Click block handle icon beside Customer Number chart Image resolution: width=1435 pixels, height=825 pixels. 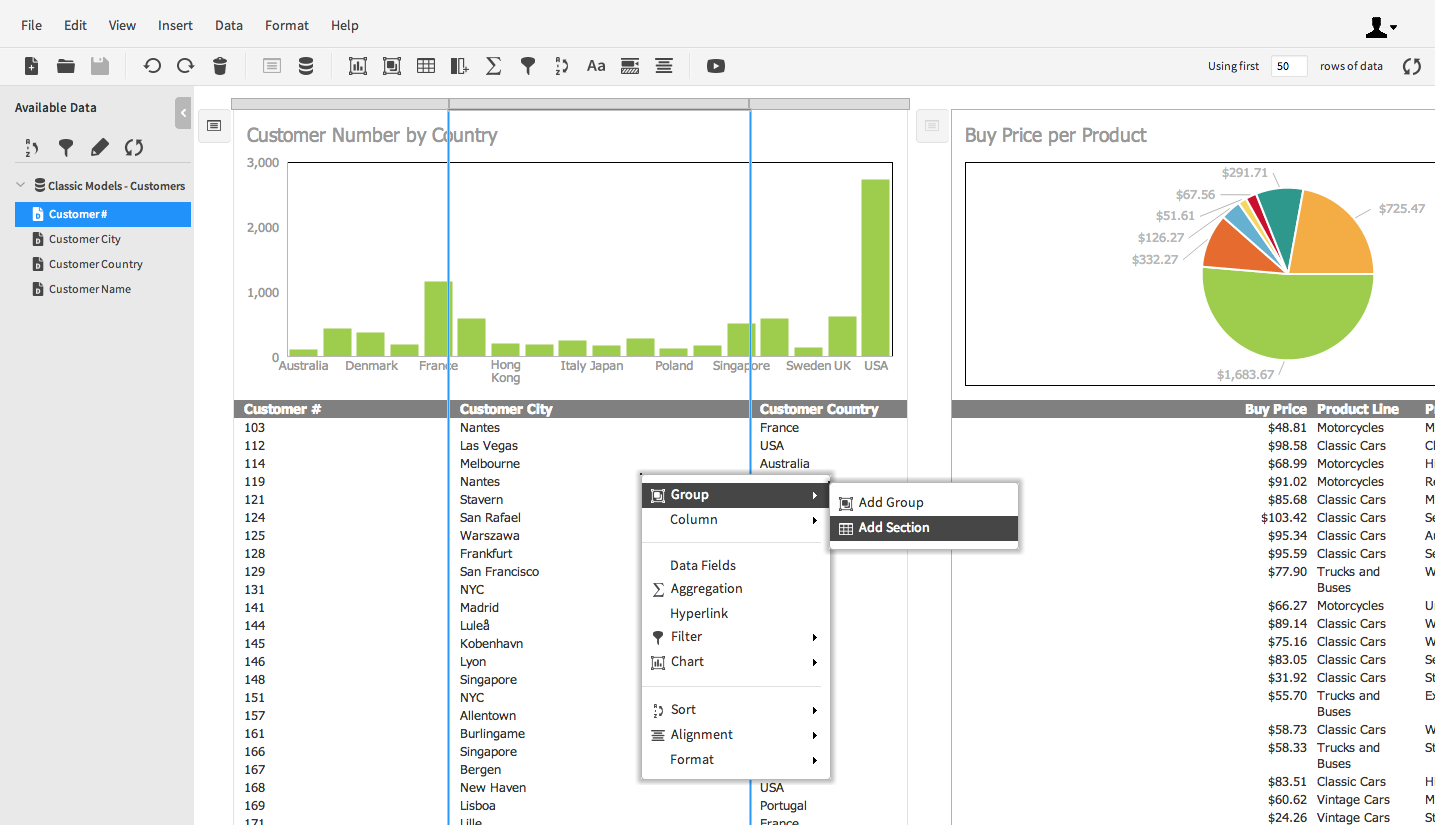214,126
